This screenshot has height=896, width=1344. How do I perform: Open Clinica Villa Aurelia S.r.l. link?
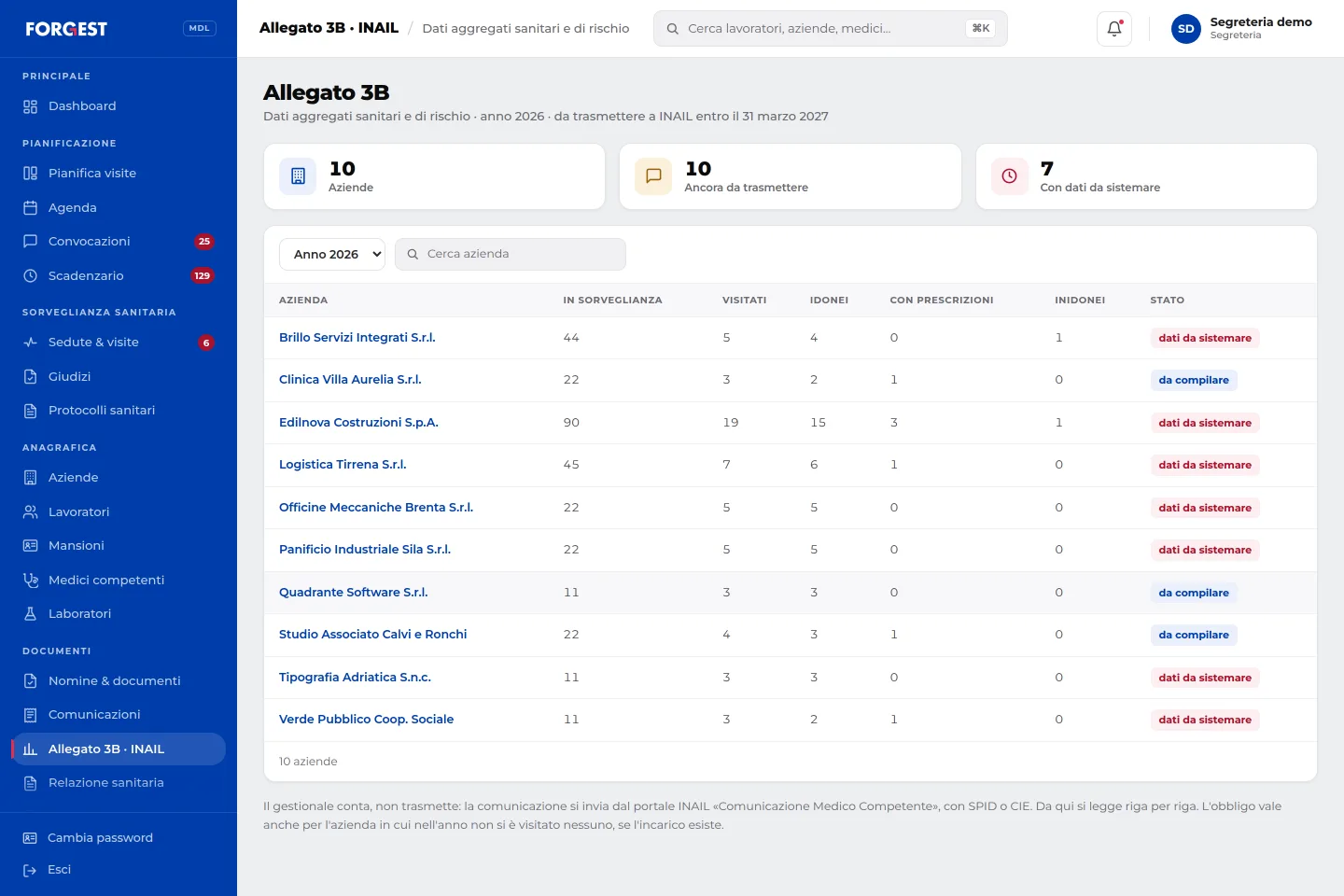point(350,380)
